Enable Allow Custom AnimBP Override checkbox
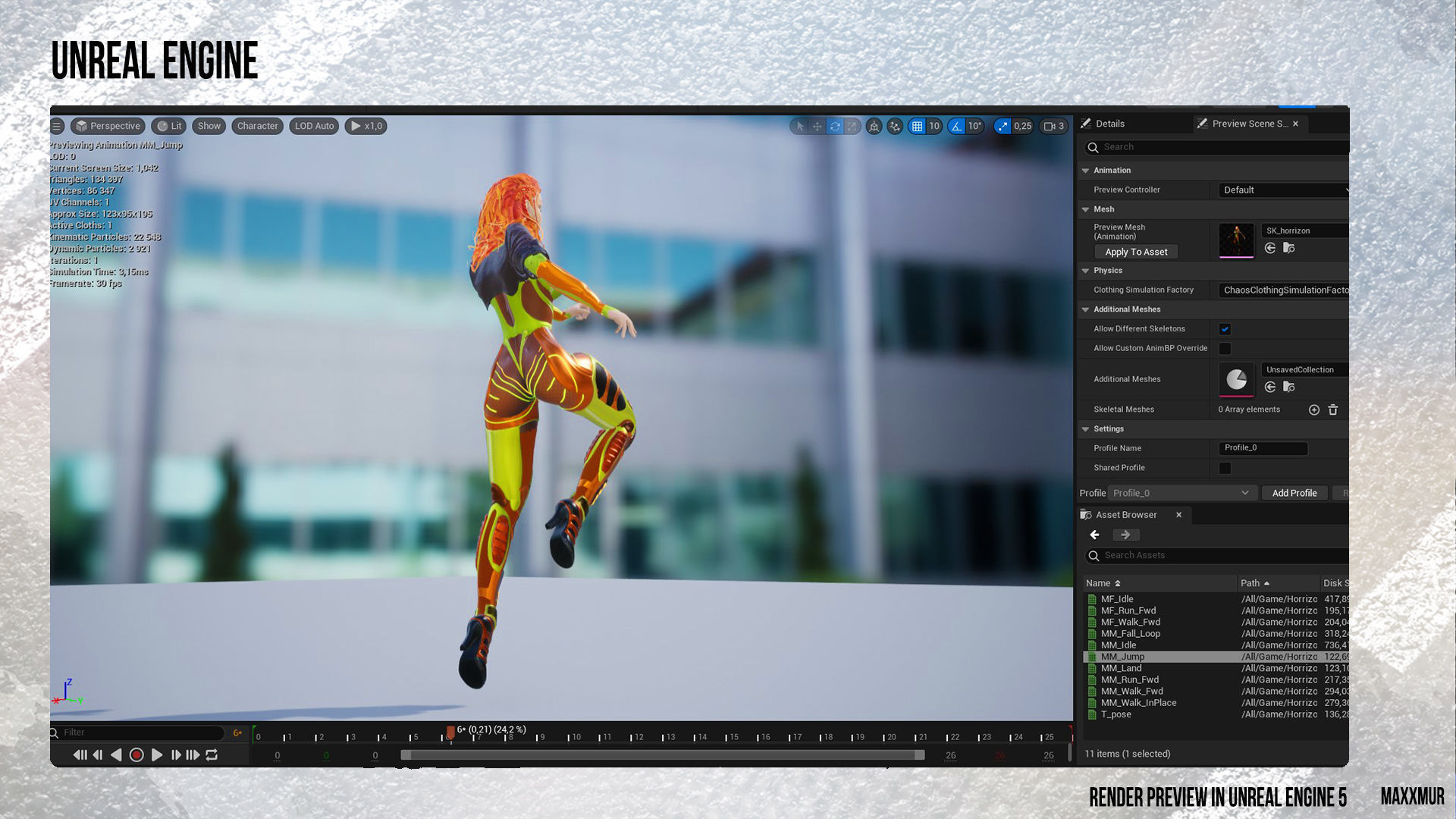 tap(1225, 349)
